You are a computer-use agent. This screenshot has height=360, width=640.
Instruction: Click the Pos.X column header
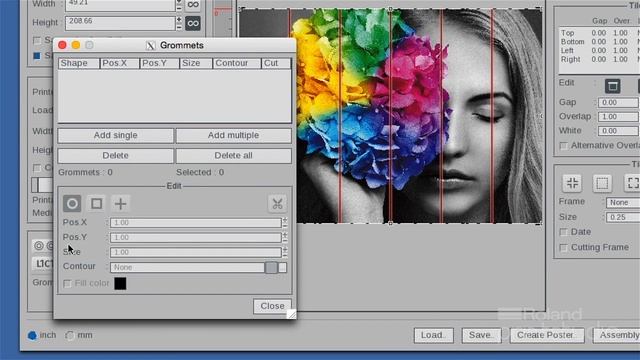coord(119,63)
